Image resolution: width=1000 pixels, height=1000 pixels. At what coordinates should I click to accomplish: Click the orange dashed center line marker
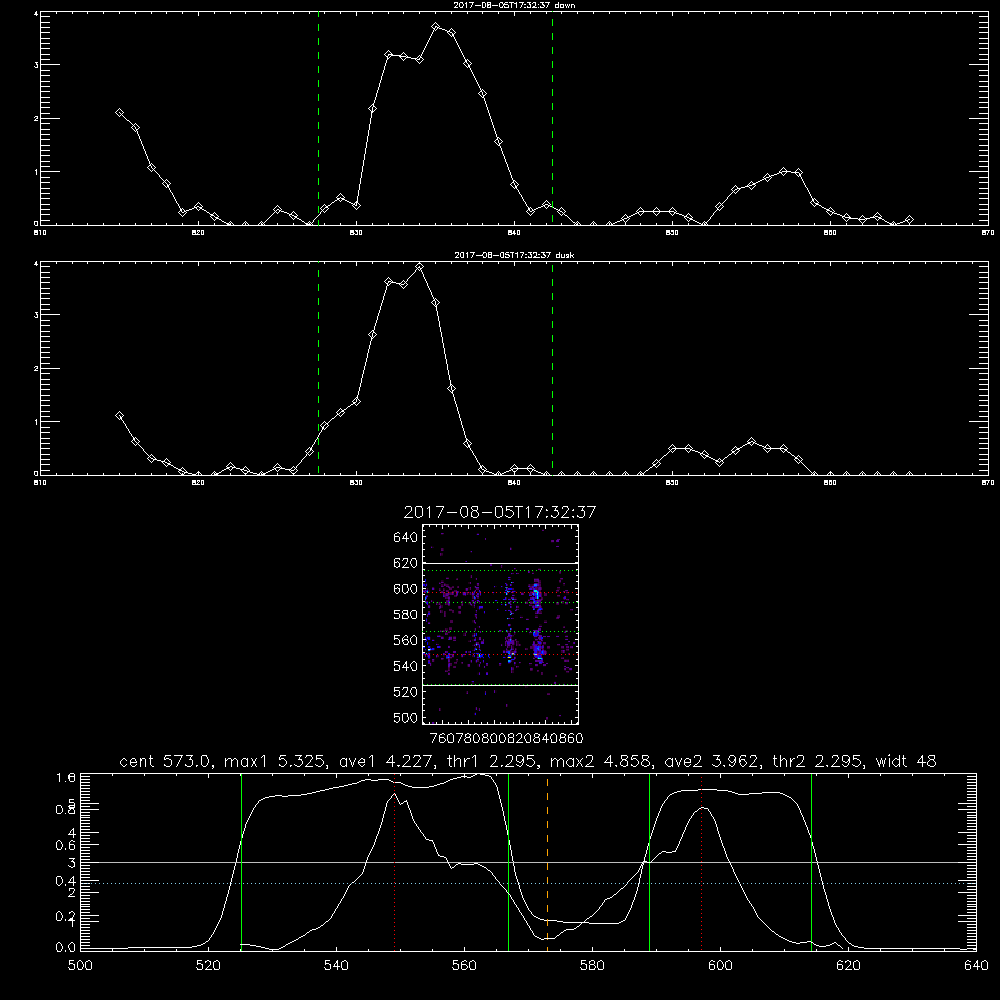pyautogui.click(x=547, y=861)
